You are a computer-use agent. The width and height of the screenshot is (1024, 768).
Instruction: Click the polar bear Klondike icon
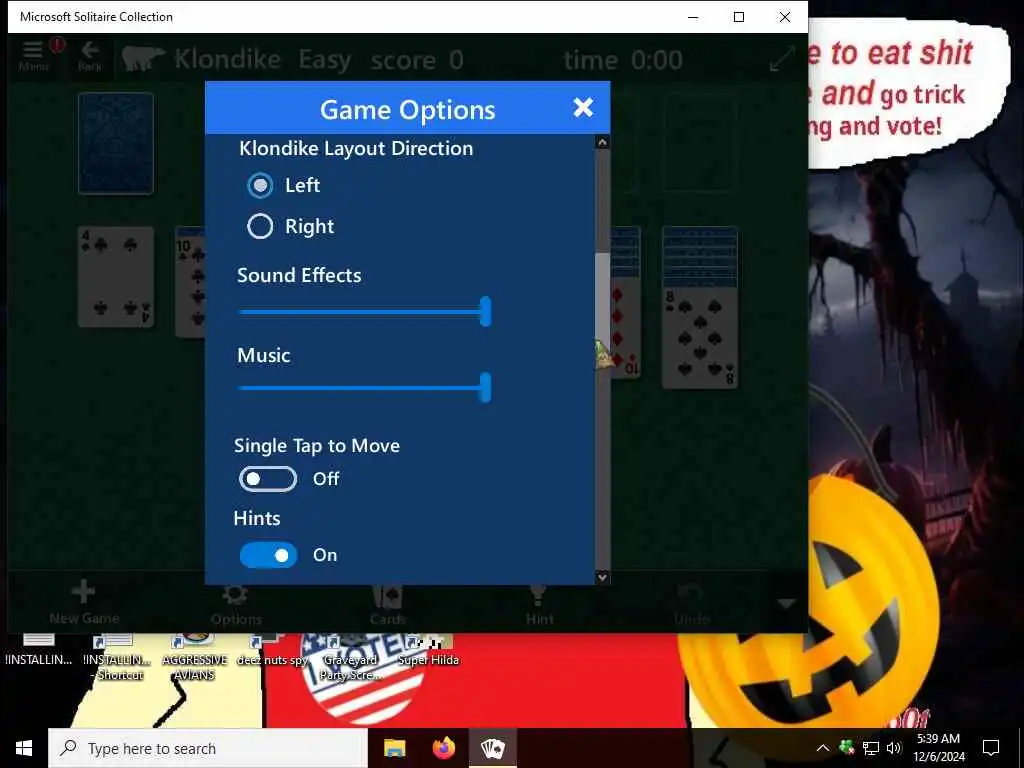tap(143, 59)
